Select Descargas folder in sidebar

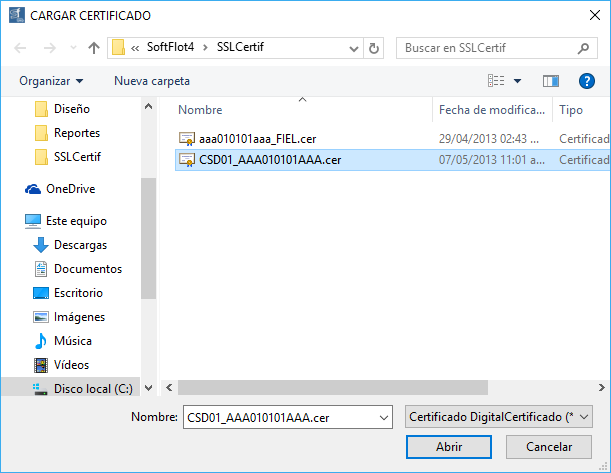point(80,244)
